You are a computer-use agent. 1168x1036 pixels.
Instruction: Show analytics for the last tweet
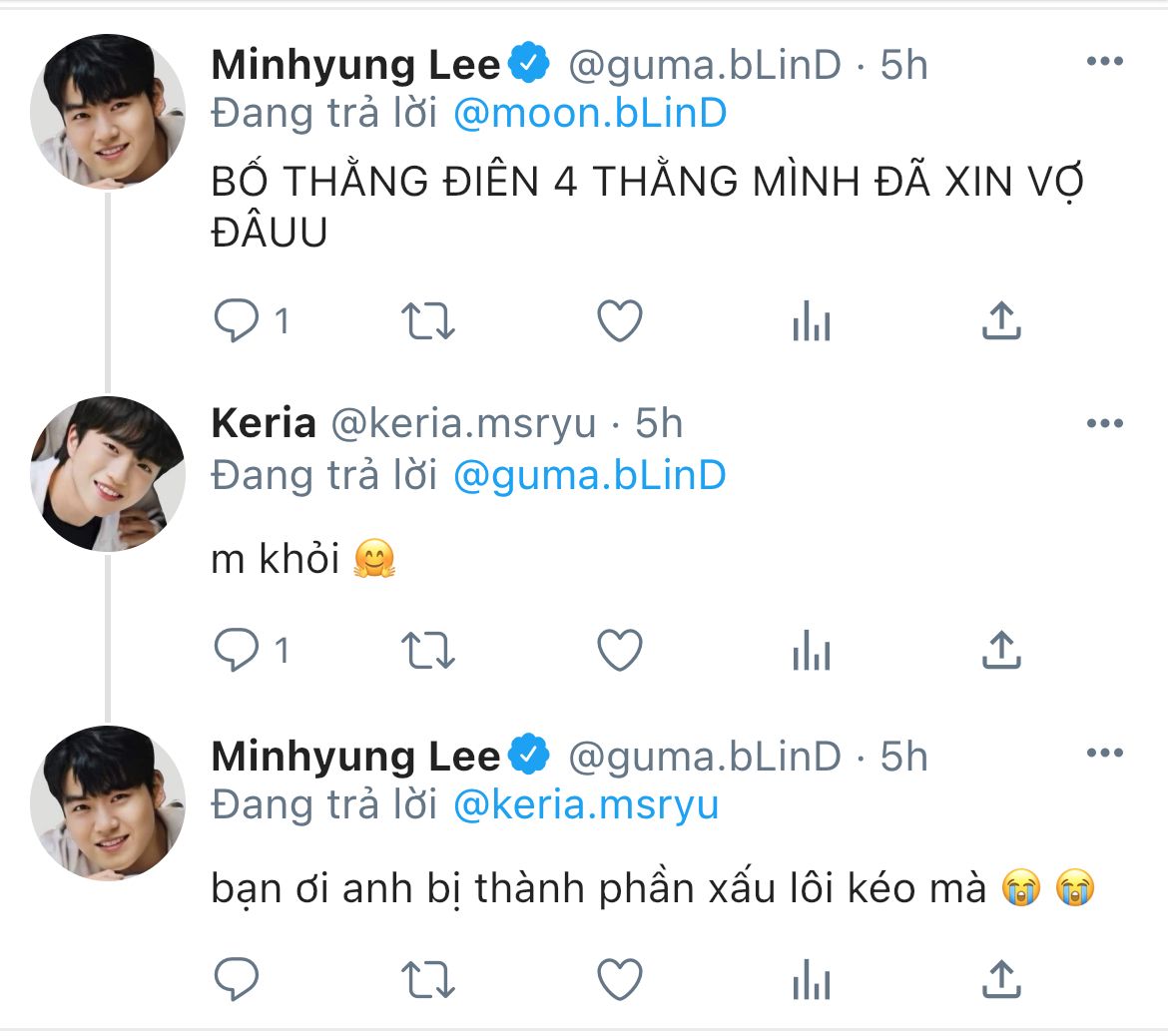pyautogui.click(x=811, y=979)
